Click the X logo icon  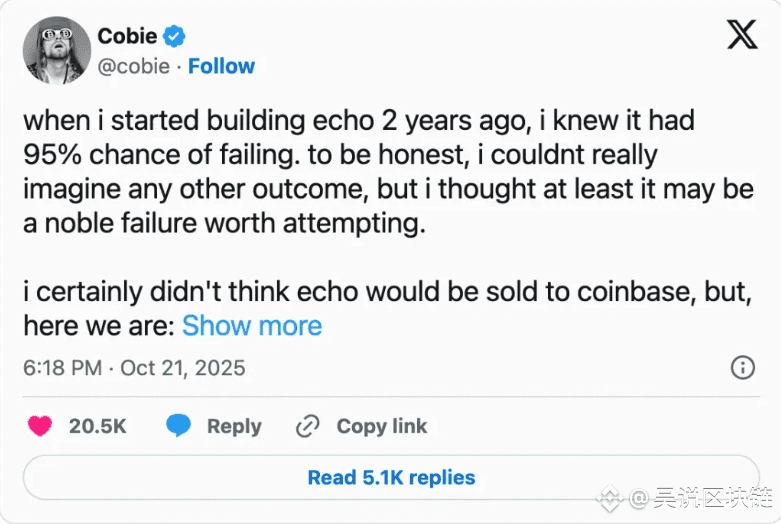[742, 37]
